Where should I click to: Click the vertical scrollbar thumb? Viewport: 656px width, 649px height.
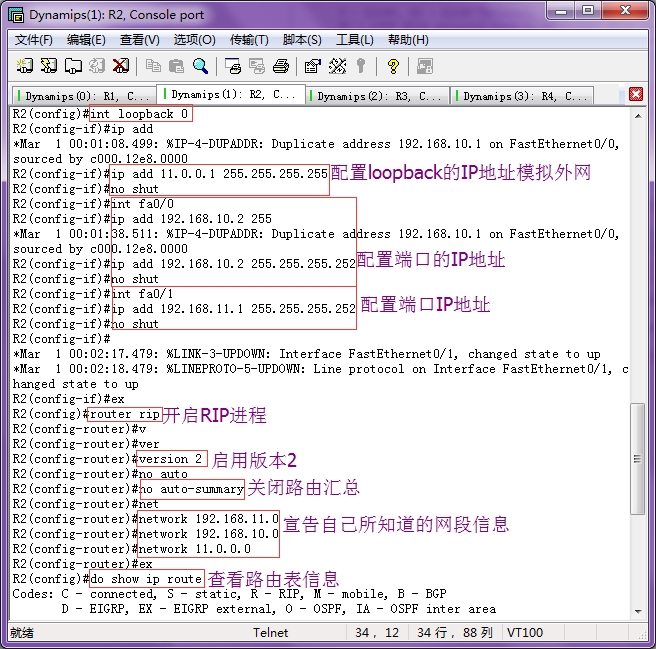(x=638, y=459)
